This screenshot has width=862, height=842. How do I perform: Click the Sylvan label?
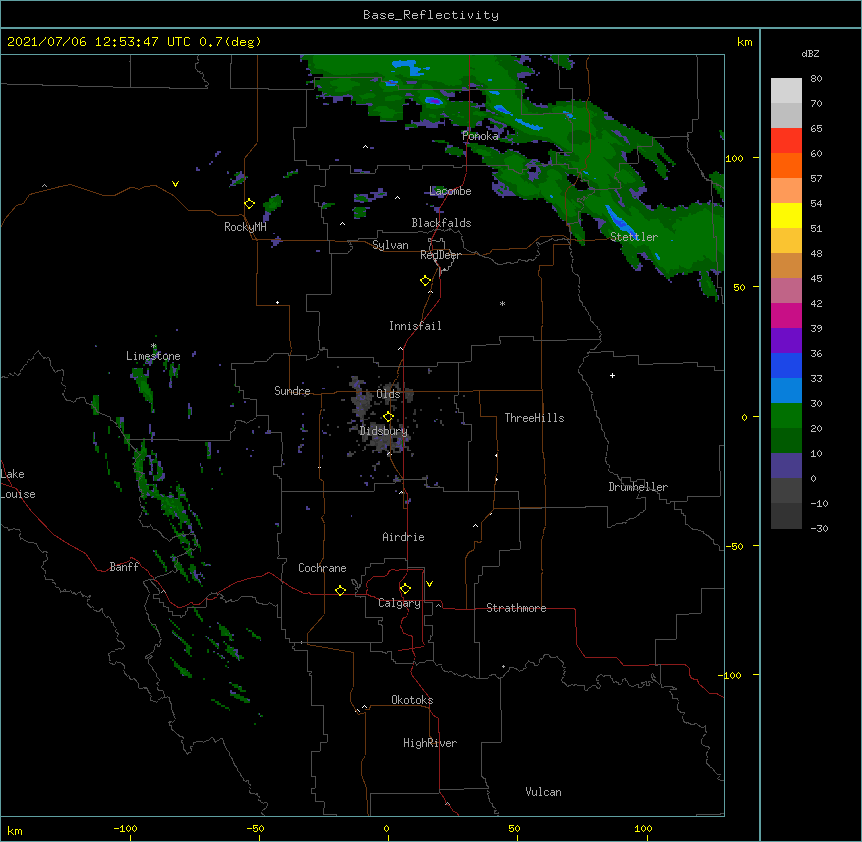390,245
